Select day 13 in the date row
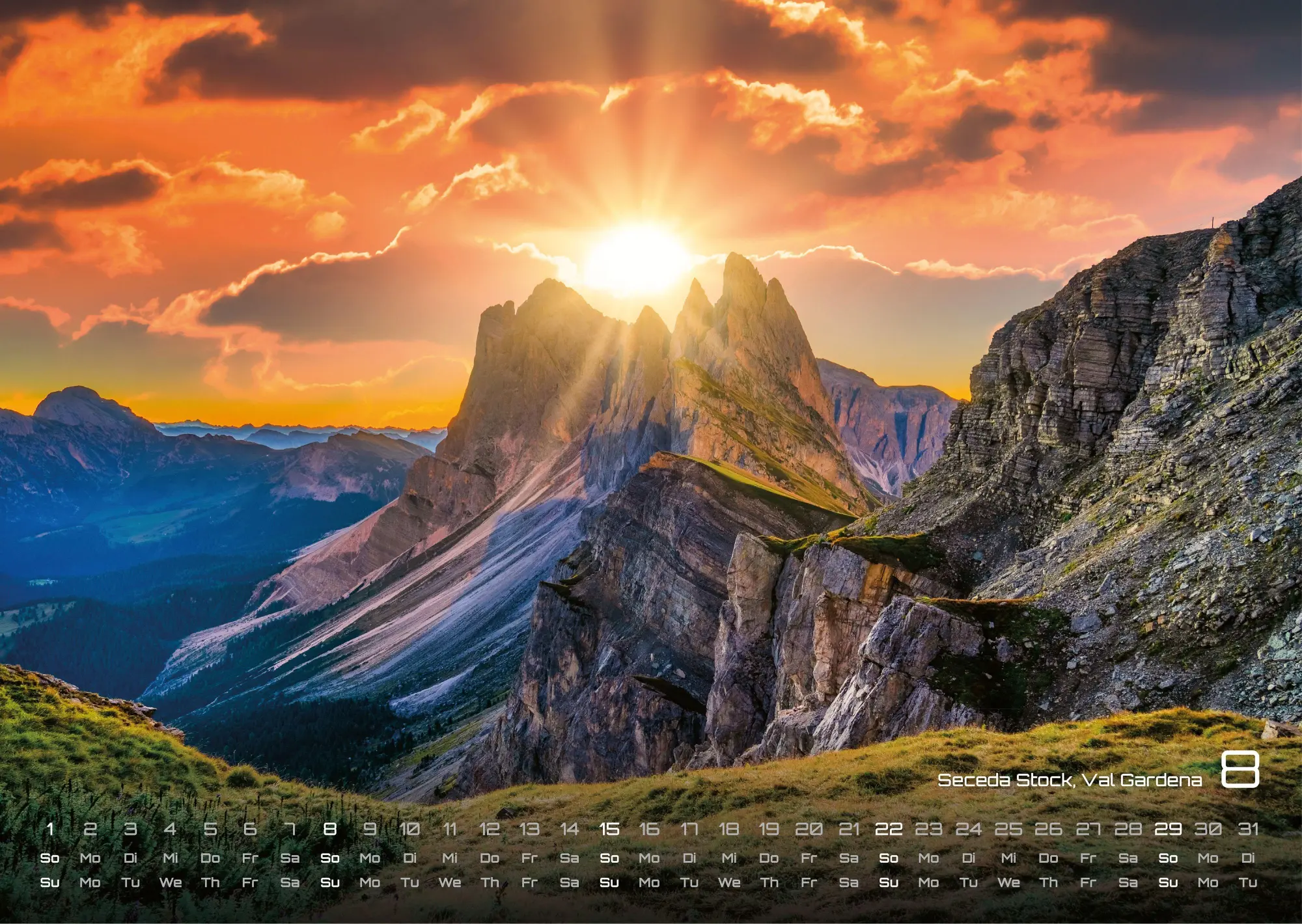This screenshot has height=924, width=1302. (x=529, y=829)
